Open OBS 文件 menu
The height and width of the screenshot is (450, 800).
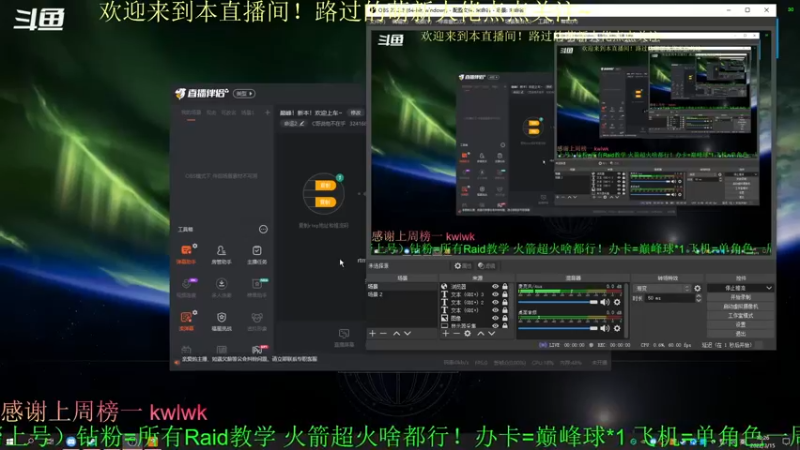pyautogui.click(x=377, y=21)
